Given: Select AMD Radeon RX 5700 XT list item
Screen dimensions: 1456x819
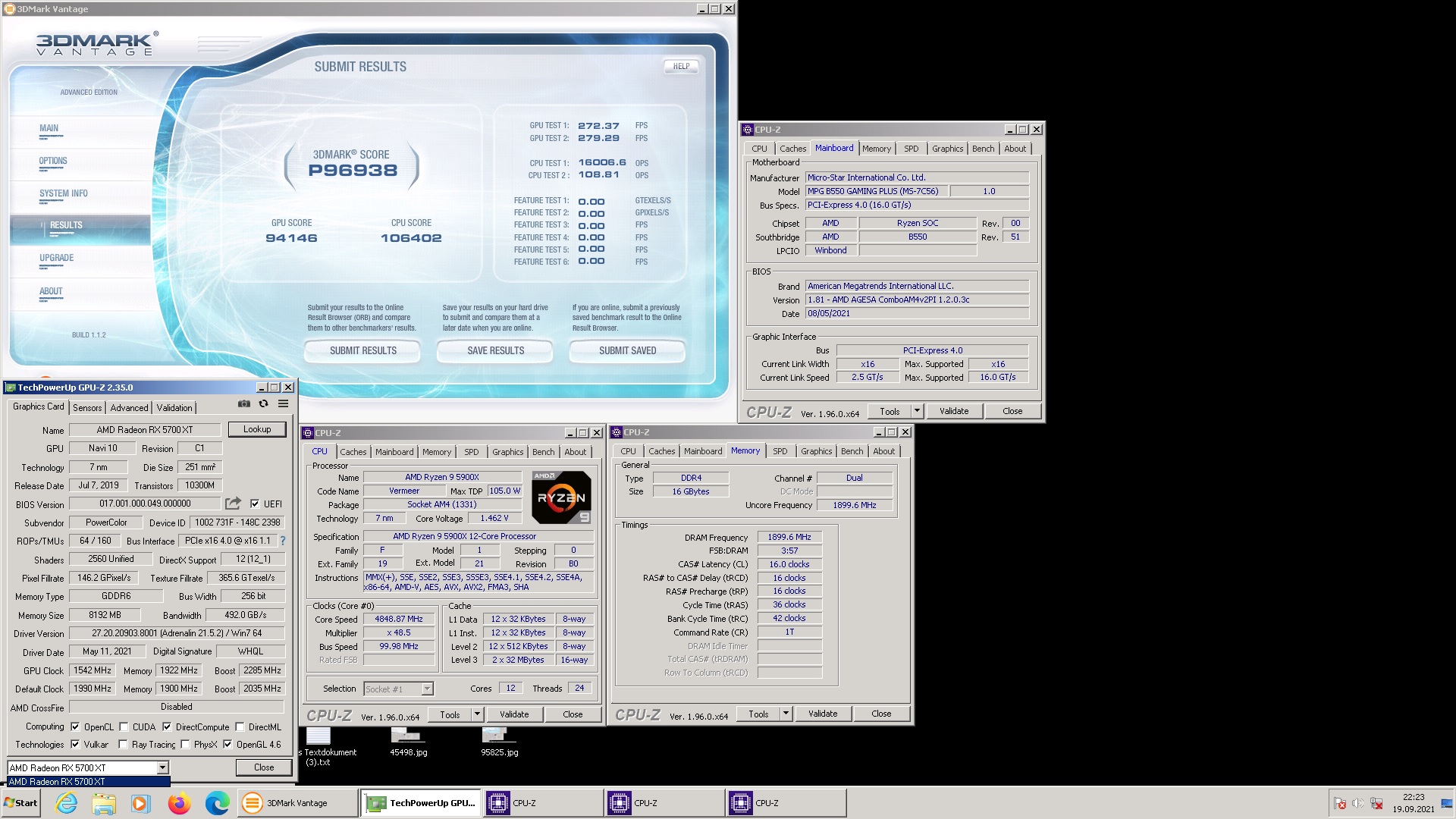Looking at the screenshot, I should pyautogui.click(x=89, y=782).
